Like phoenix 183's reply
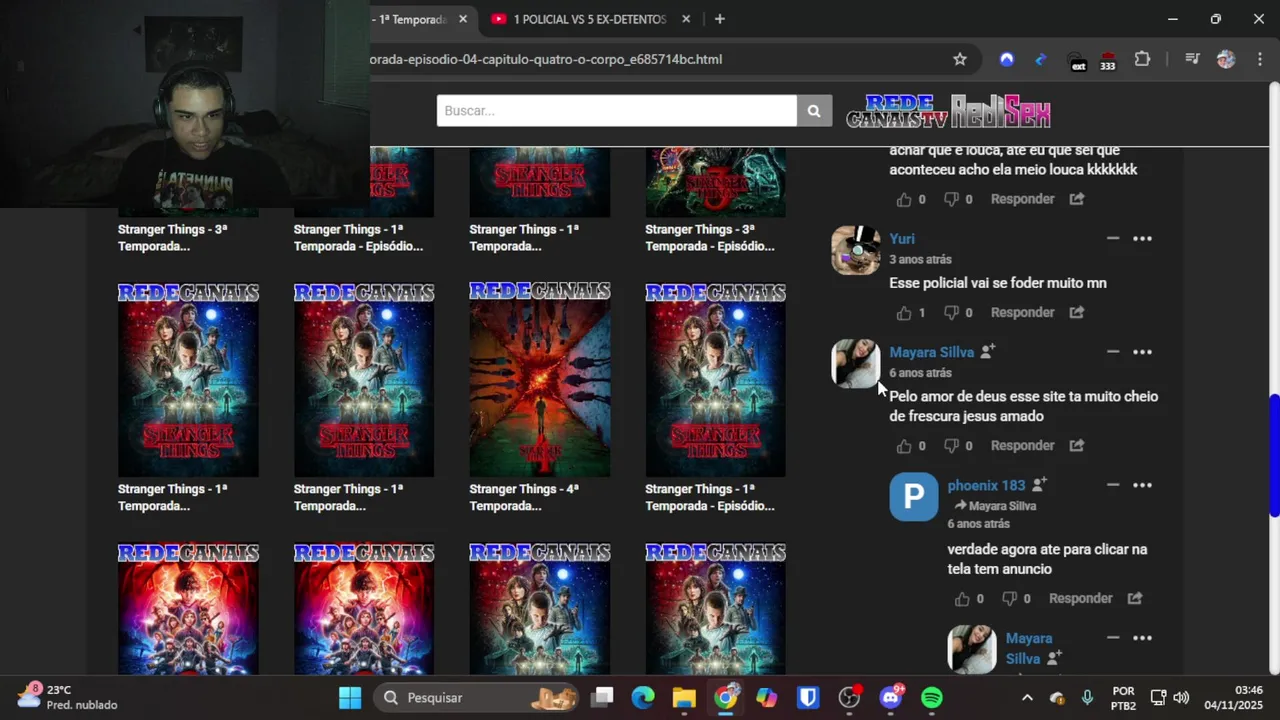Image resolution: width=1280 pixels, height=720 pixels. (x=962, y=599)
